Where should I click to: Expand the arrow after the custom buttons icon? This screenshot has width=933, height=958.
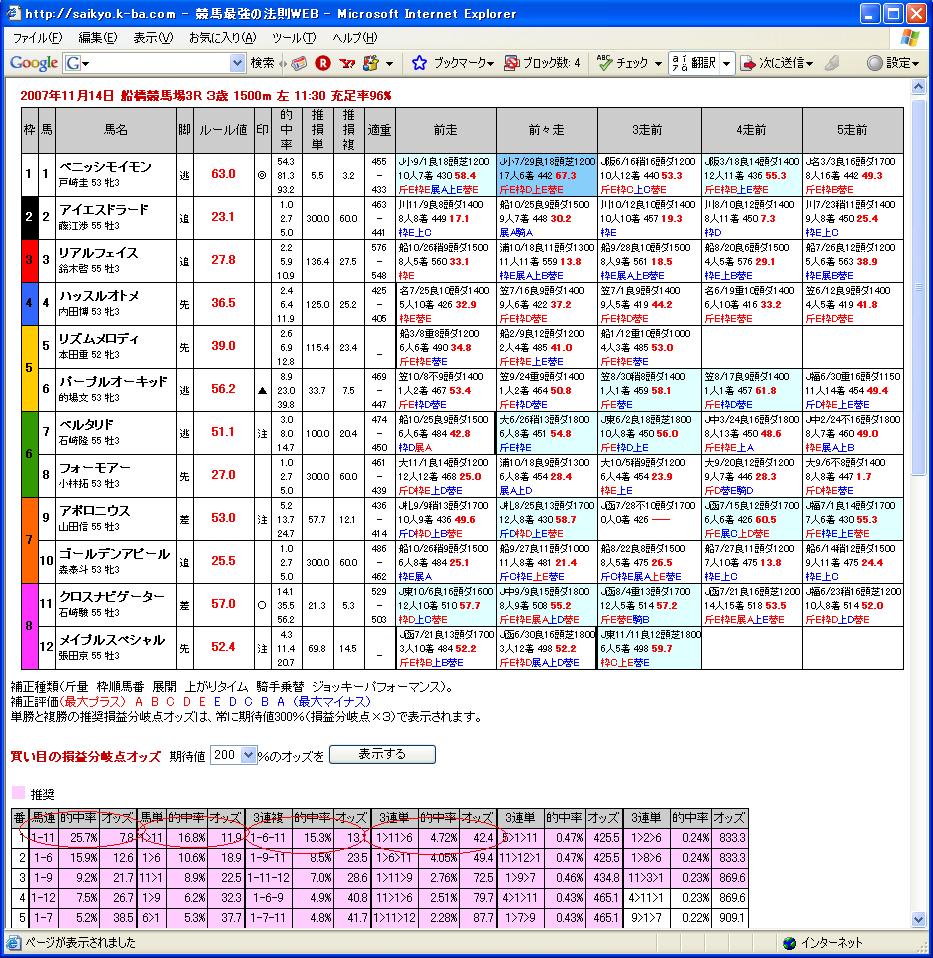click(389, 64)
